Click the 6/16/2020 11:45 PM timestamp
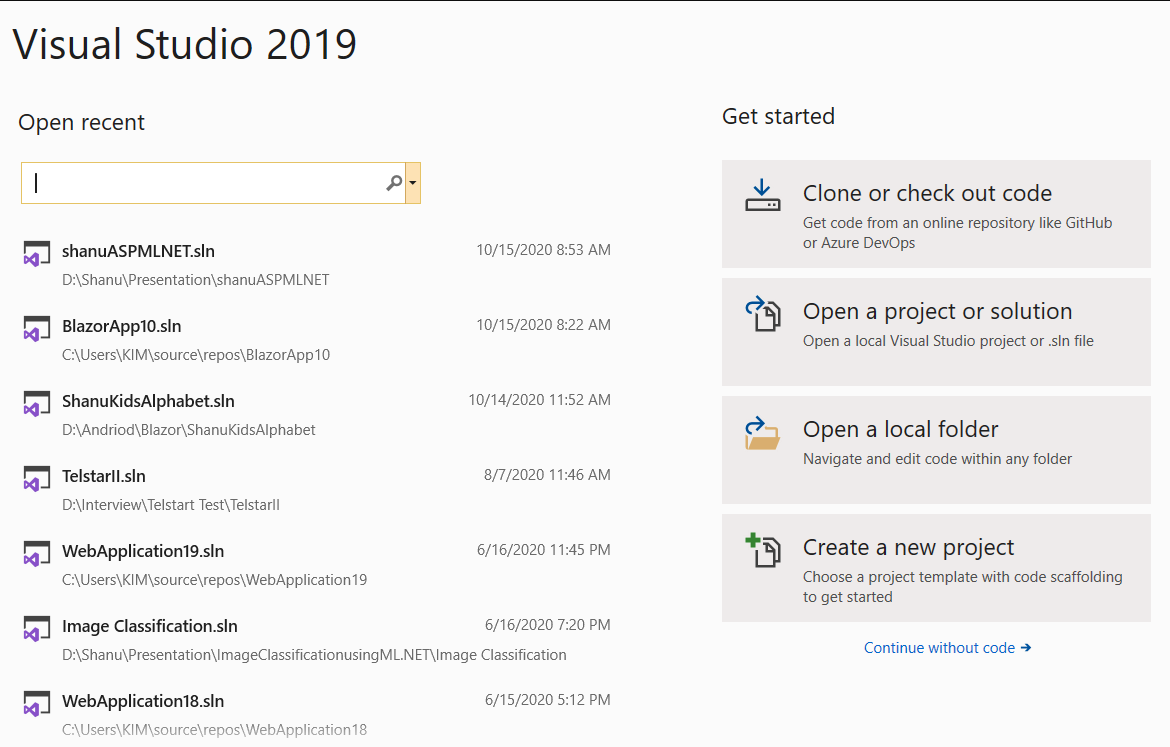1170x747 pixels. [x=543, y=550]
